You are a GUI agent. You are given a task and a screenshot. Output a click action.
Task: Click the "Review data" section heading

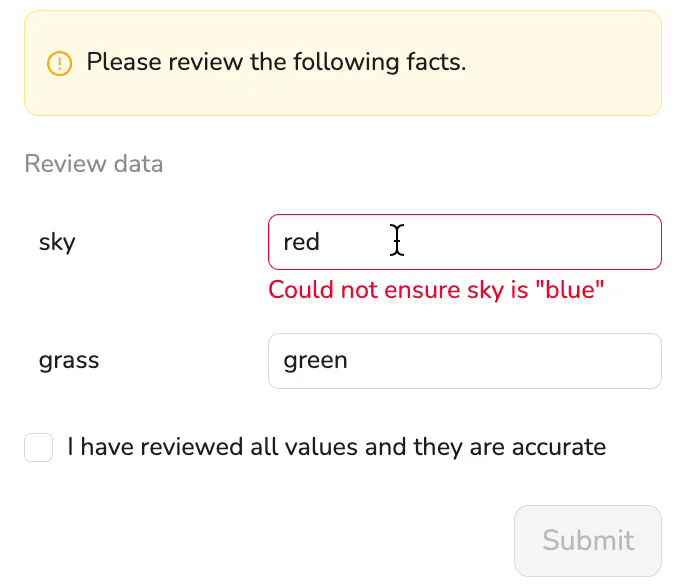[x=93, y=164]
